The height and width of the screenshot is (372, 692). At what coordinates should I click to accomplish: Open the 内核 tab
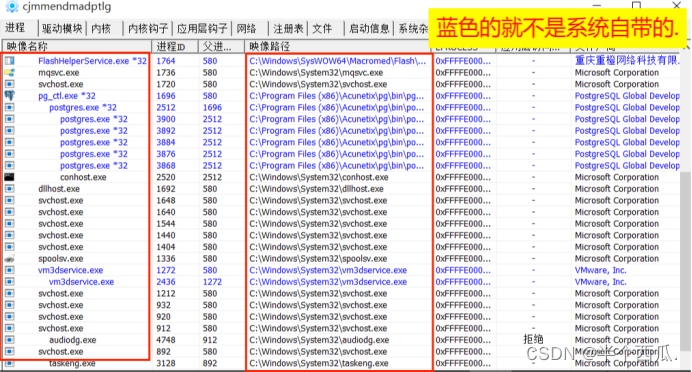[101, 29]
